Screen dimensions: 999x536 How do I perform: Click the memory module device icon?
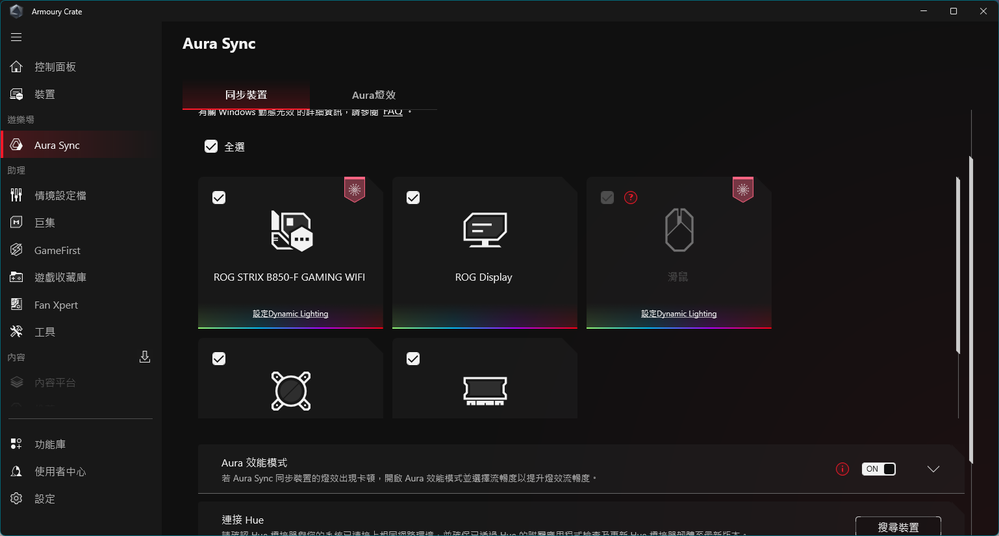[x=485, y=391]
